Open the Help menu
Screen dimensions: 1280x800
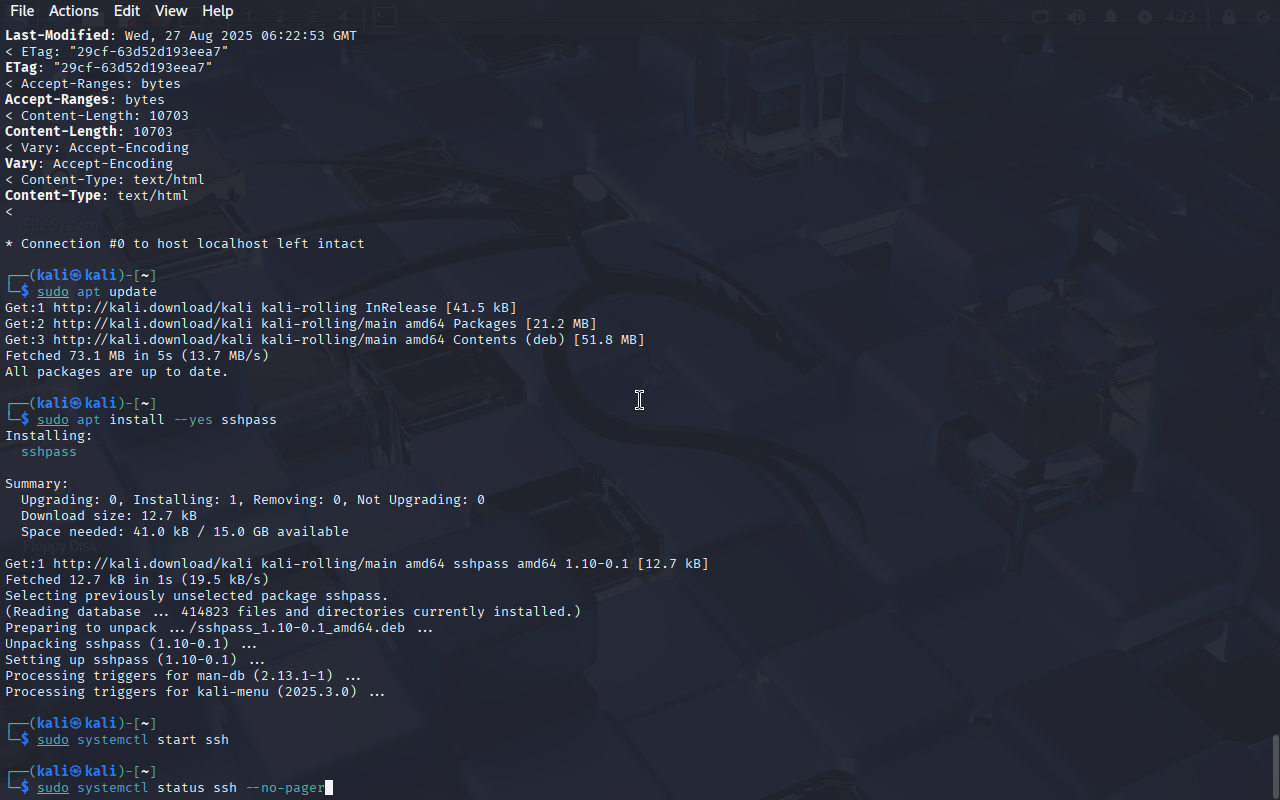coord(218,11)
